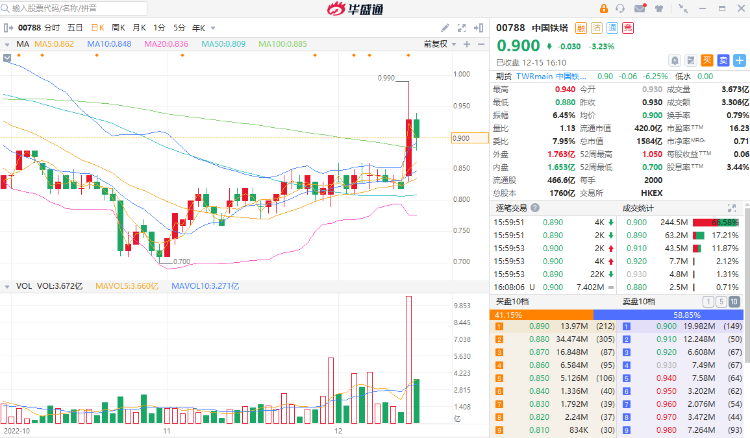Toggle the event markers checkbox on chart
This screenshot has width=750, height=438.
coord(7,58)
